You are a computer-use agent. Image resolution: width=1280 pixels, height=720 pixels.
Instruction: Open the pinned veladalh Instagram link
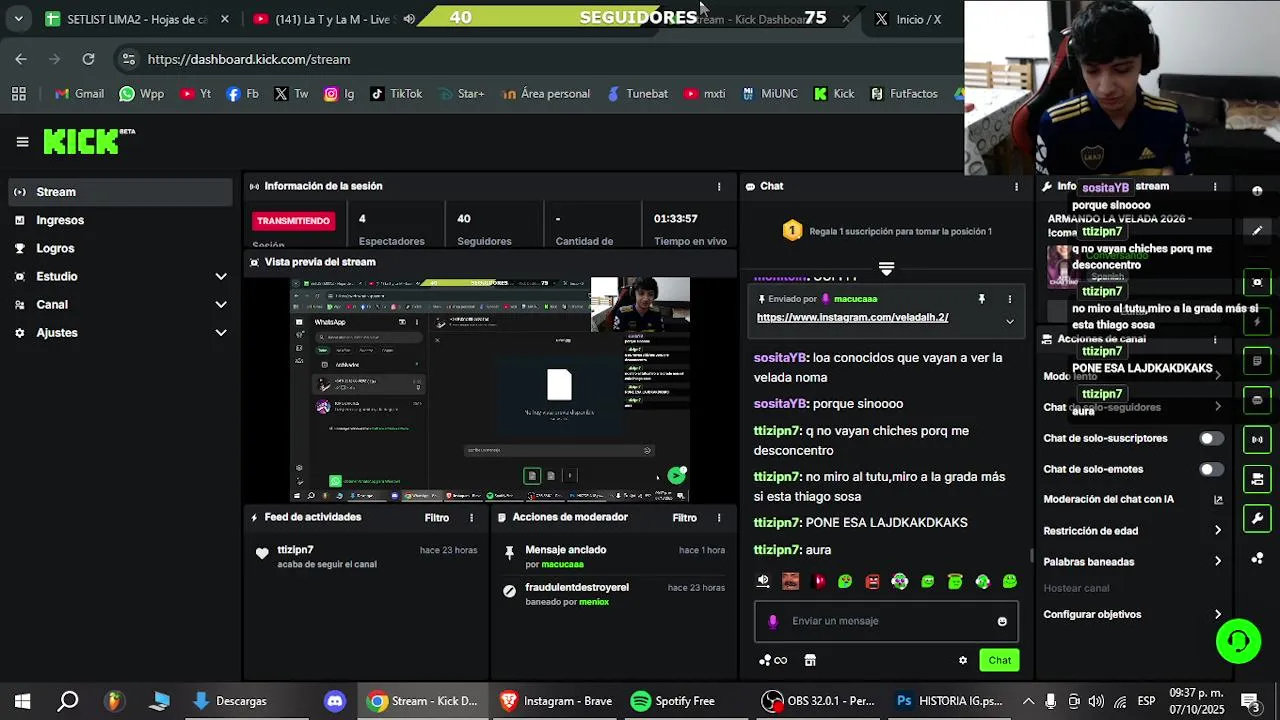pyautogui.click(x=852, y=318)
